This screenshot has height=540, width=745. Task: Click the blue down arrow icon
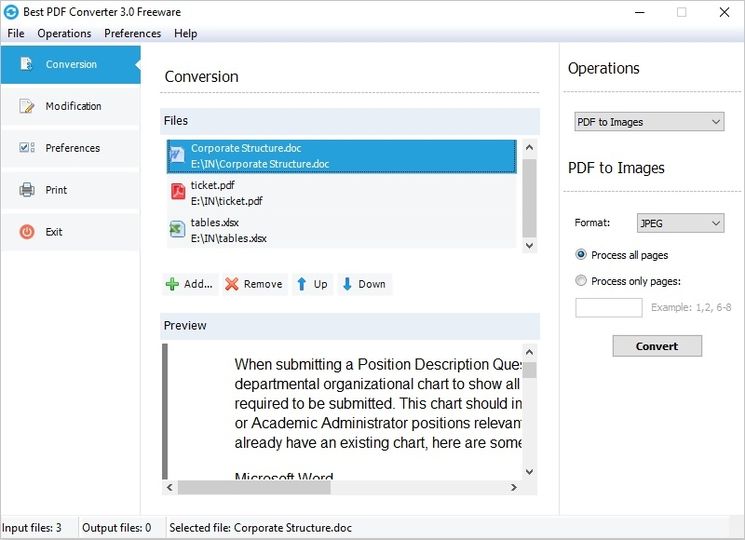point(347,284)
